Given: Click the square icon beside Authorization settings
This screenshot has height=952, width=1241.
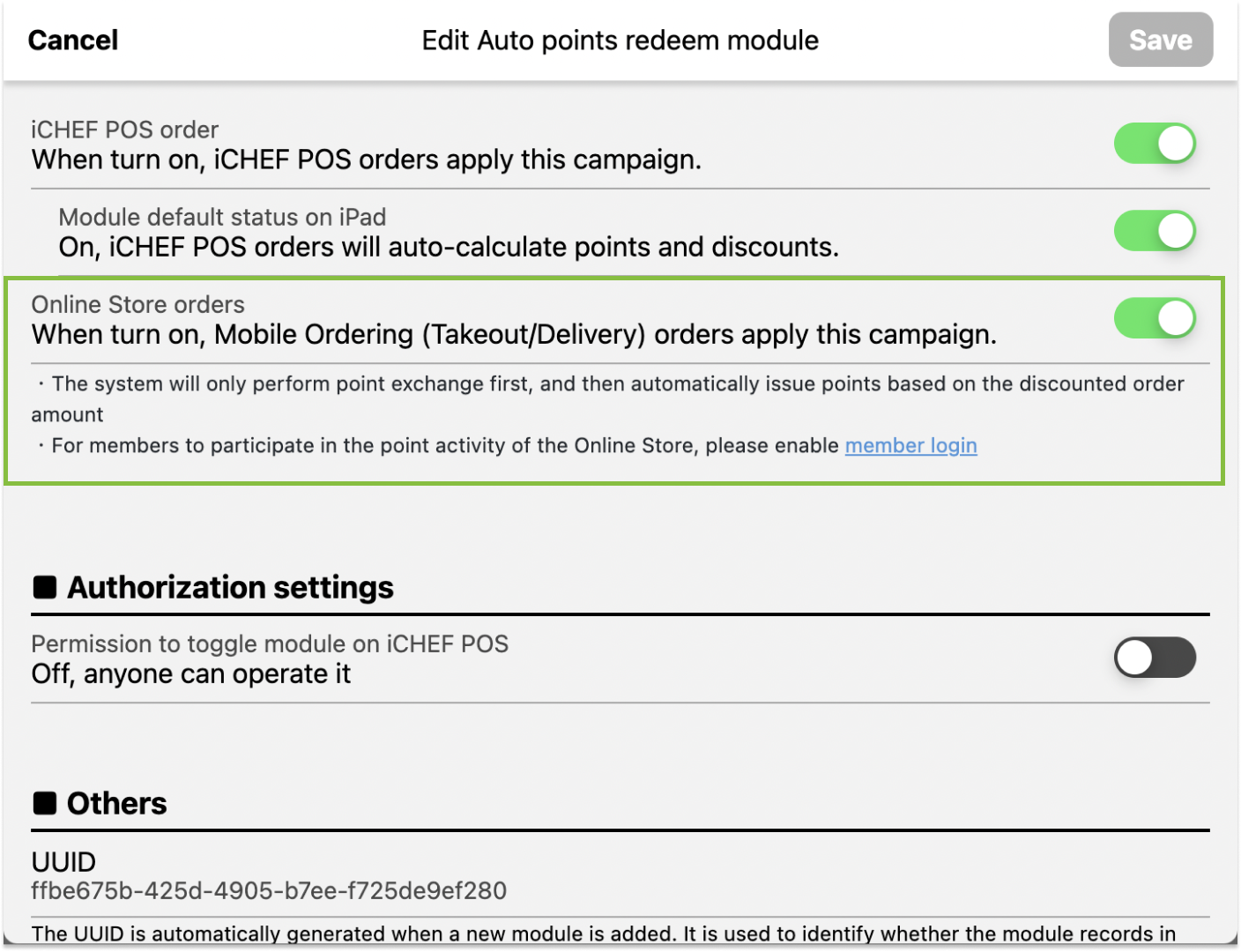Looking at the screenshot, I should [x=45, y=587].
